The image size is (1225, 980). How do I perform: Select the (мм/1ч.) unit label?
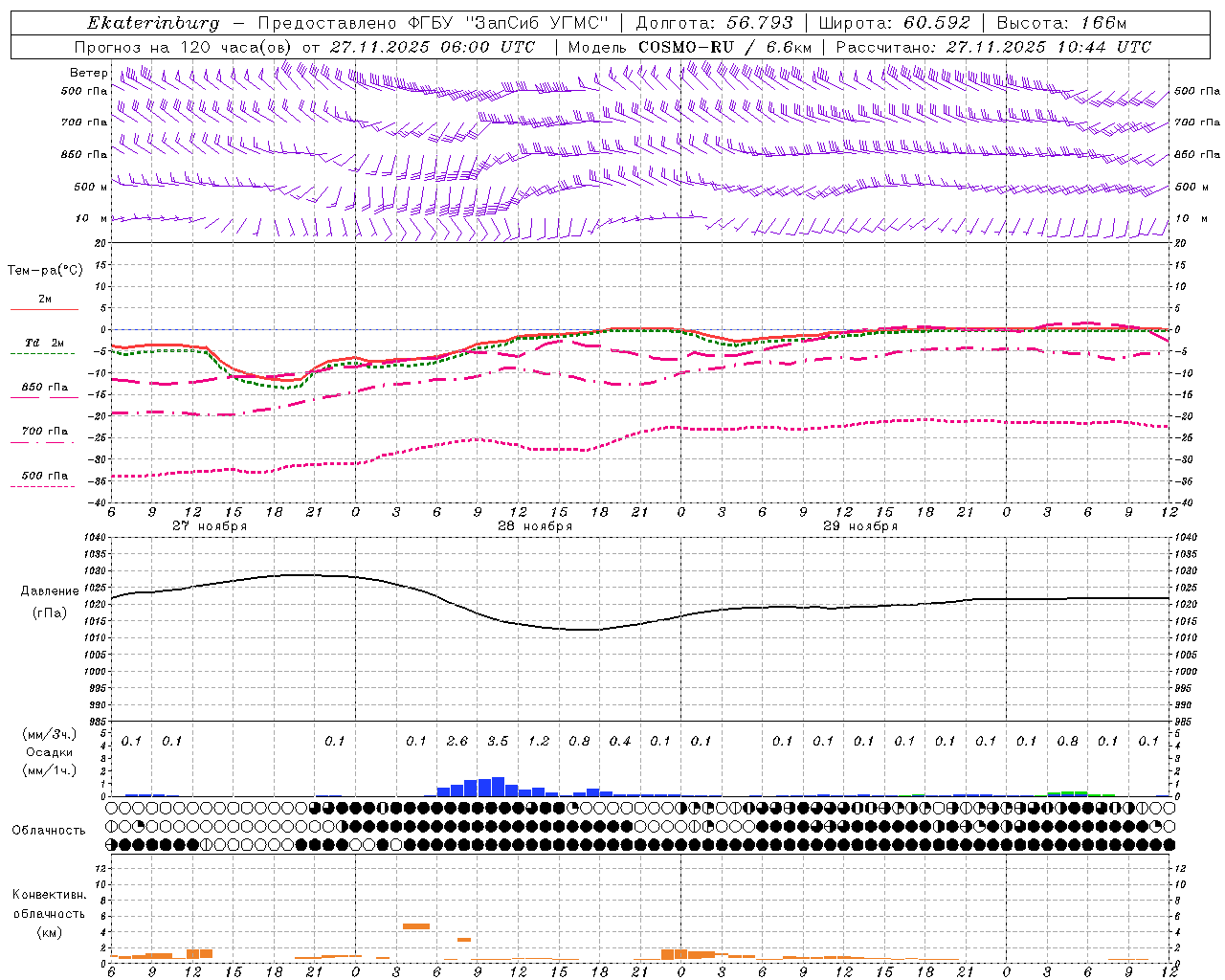pyautogui.click(x=49, y=770)
